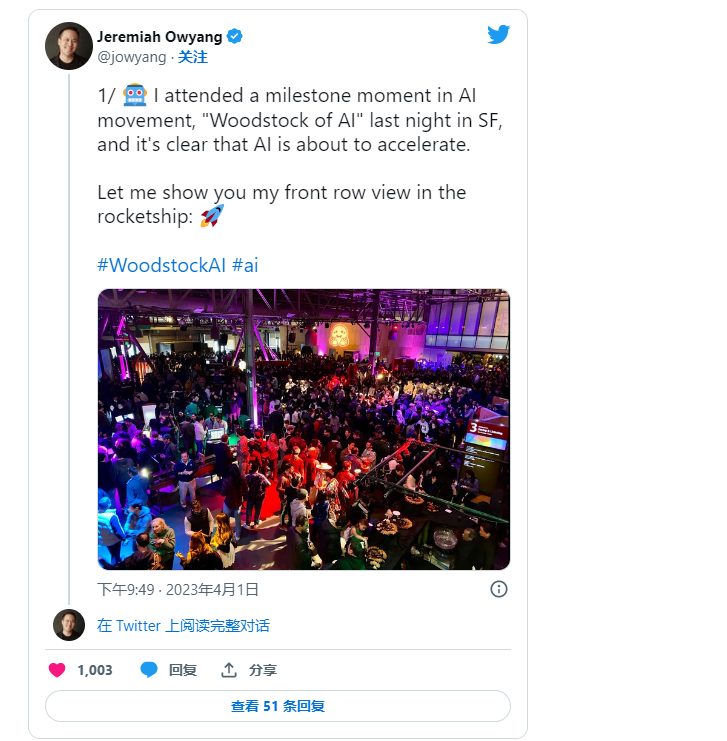Open Jeremiah Owyang's profile avatar

tap(69, 46)
